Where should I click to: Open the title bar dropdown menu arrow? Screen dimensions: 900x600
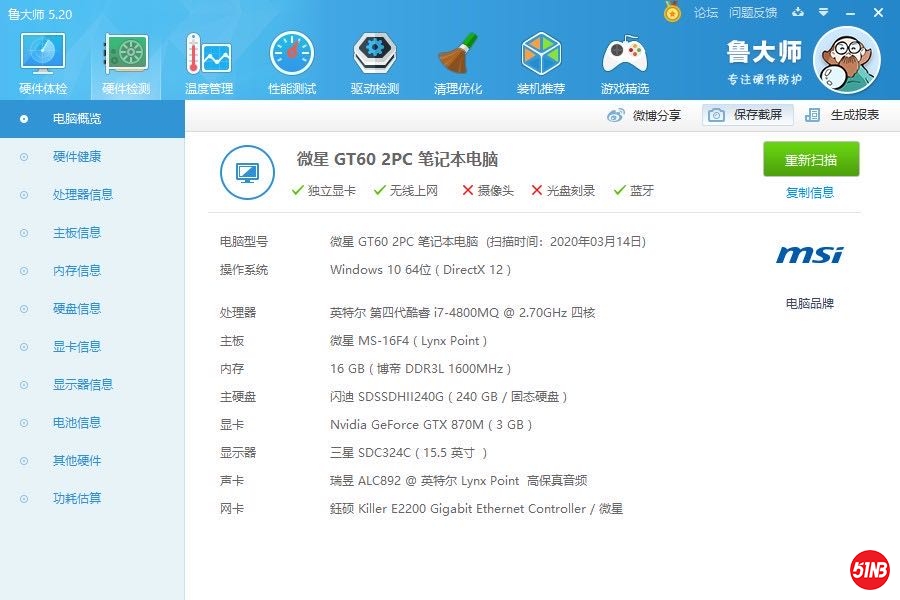tap(822, 12)
